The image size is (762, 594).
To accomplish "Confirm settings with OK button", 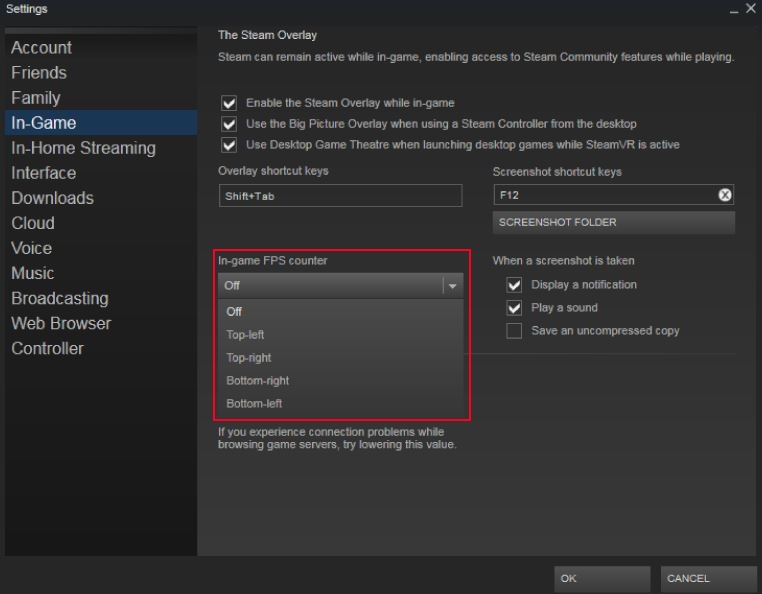I will pyautogui.click(x=602, y=578).
